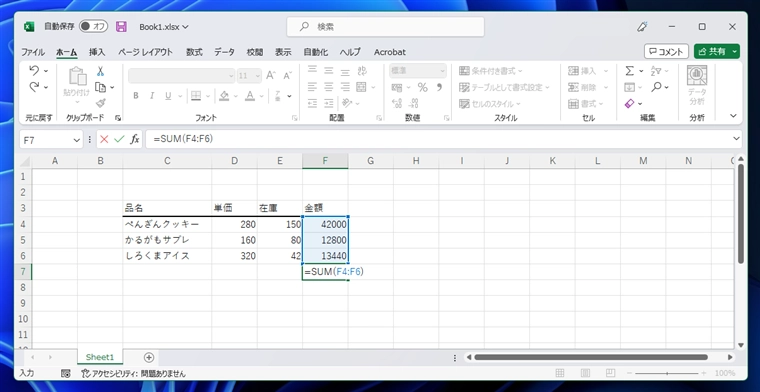The height and width of the screenshot is (392, 760).
Task: Open the font name combo box
Action: pyautogui.click(x=182, y=76)
